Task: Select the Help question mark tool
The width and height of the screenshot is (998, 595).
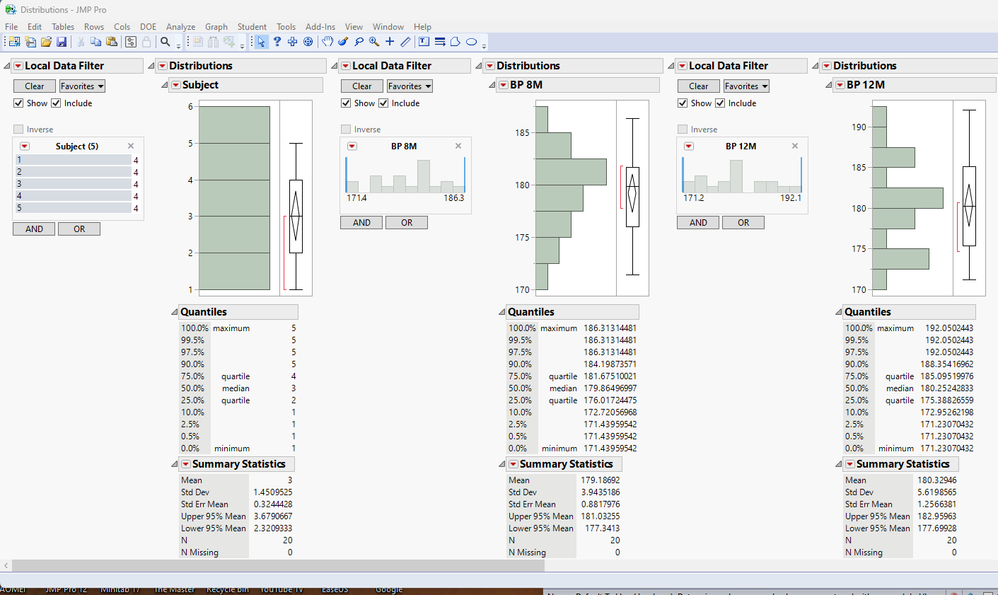Action: tap(277, 42)
